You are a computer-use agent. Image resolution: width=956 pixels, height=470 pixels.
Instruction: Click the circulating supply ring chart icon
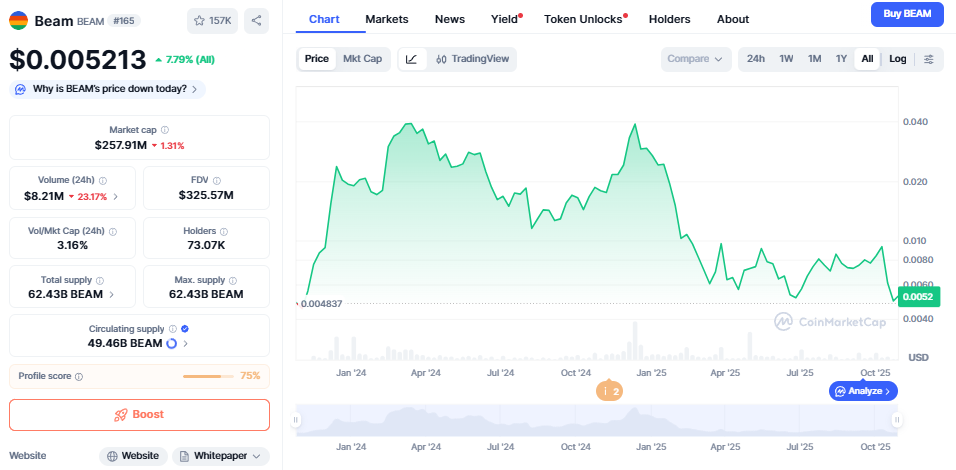171,343
